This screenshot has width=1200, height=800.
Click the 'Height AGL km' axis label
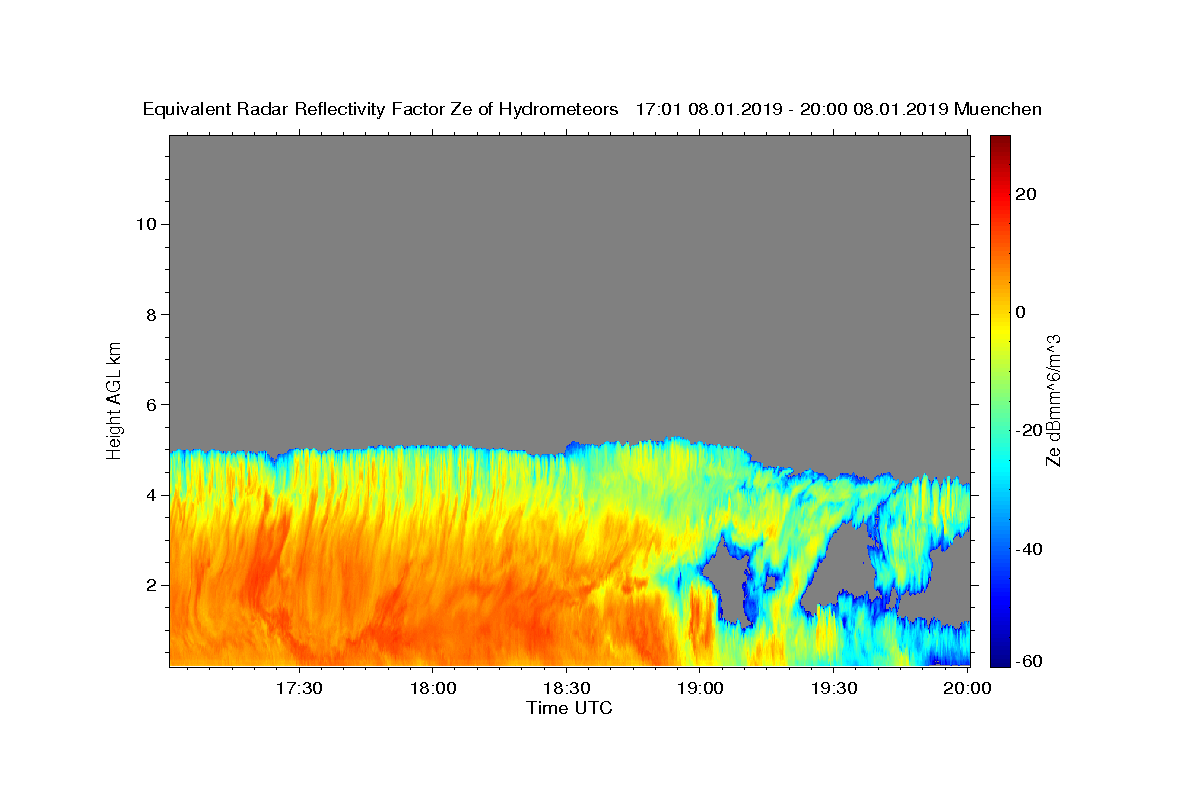click(x=115, y=400)
